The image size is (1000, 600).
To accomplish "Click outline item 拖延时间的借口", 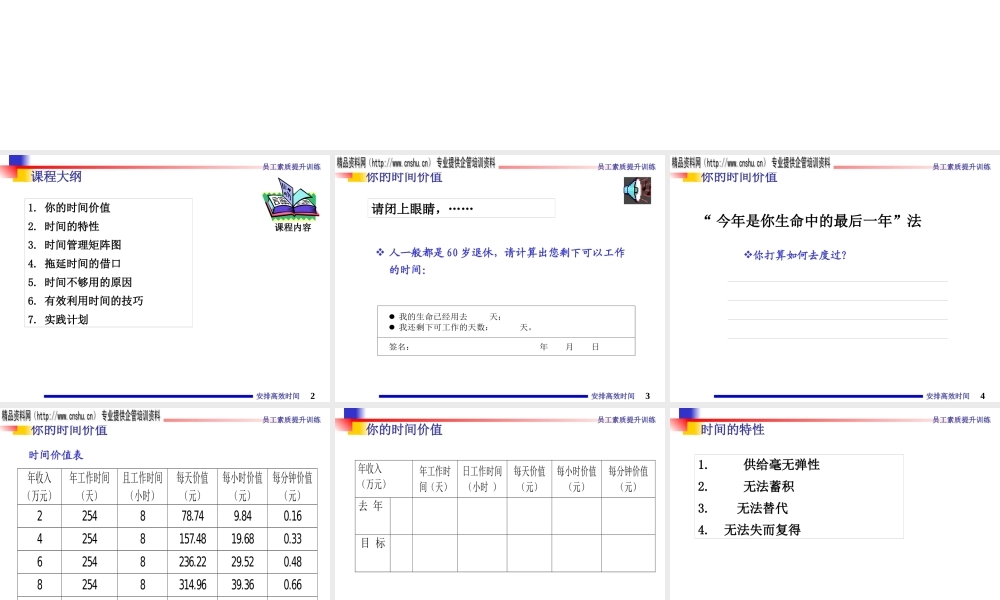I will (83, 263).
